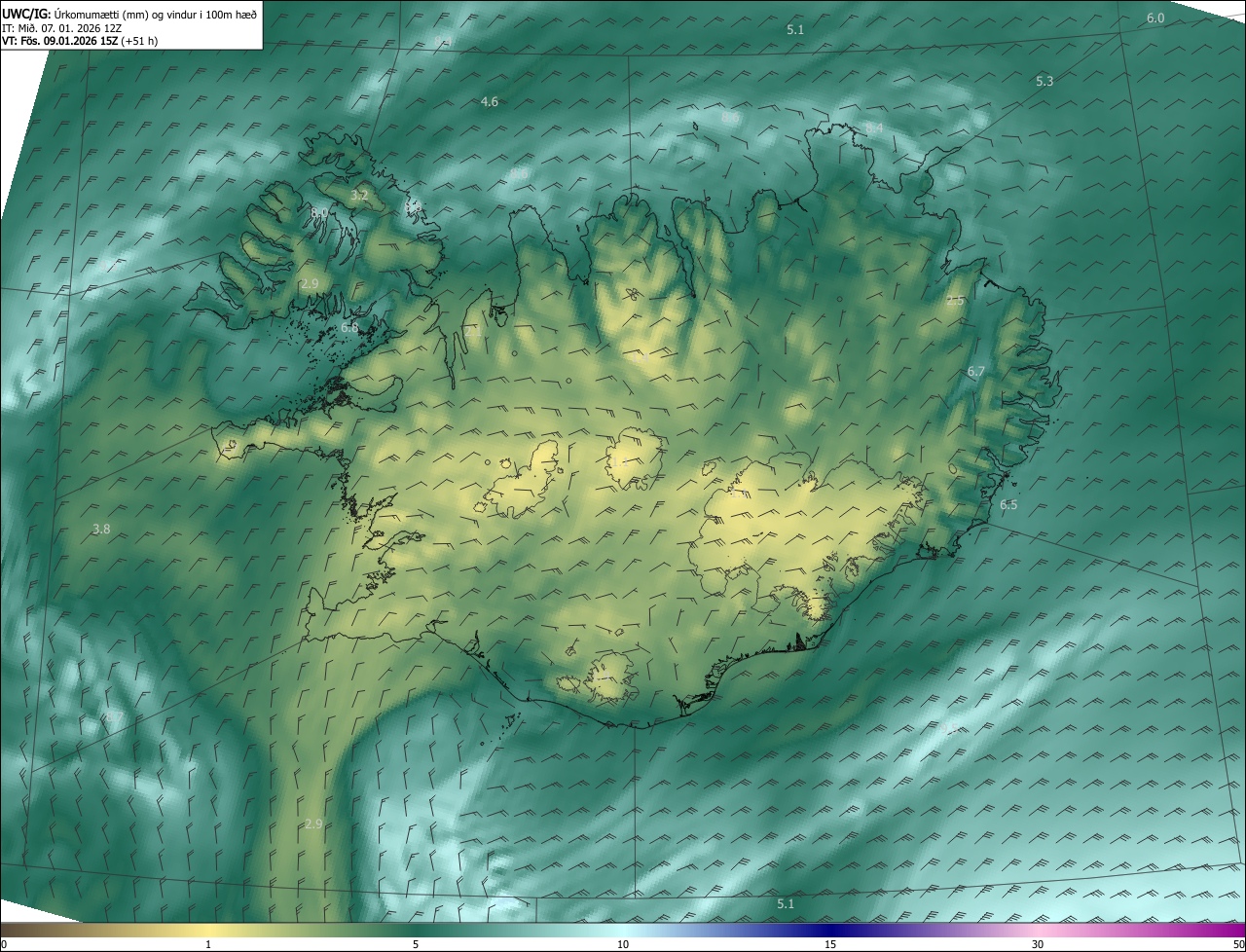Click the "30" tick label on the colour scale
Image resolution: width=1246 pixels, height=952 pixels.
1038,944
